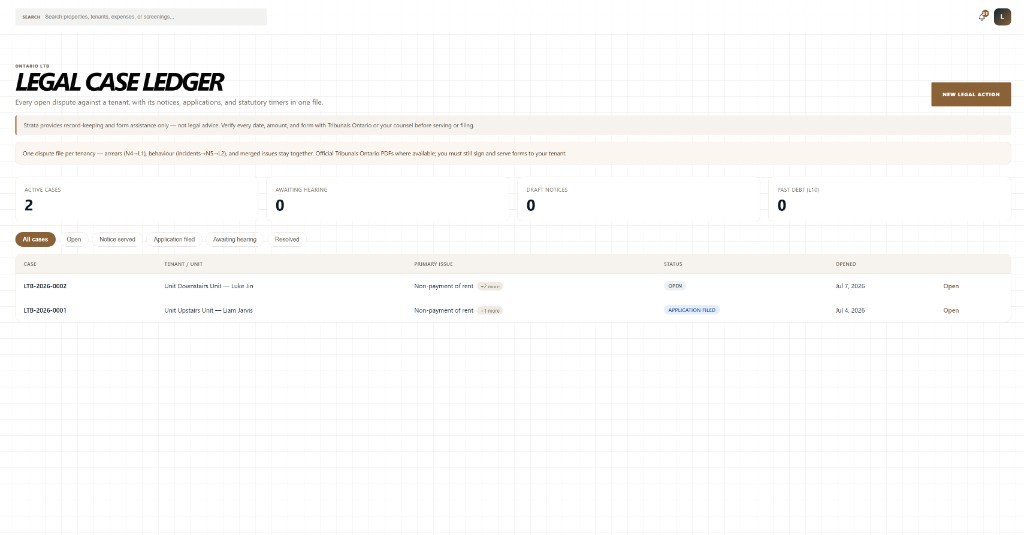The height and width of the screenshot is (535, 1024).
Task: Filter by Awaiting hearing cases
Action: click(234, 240)
